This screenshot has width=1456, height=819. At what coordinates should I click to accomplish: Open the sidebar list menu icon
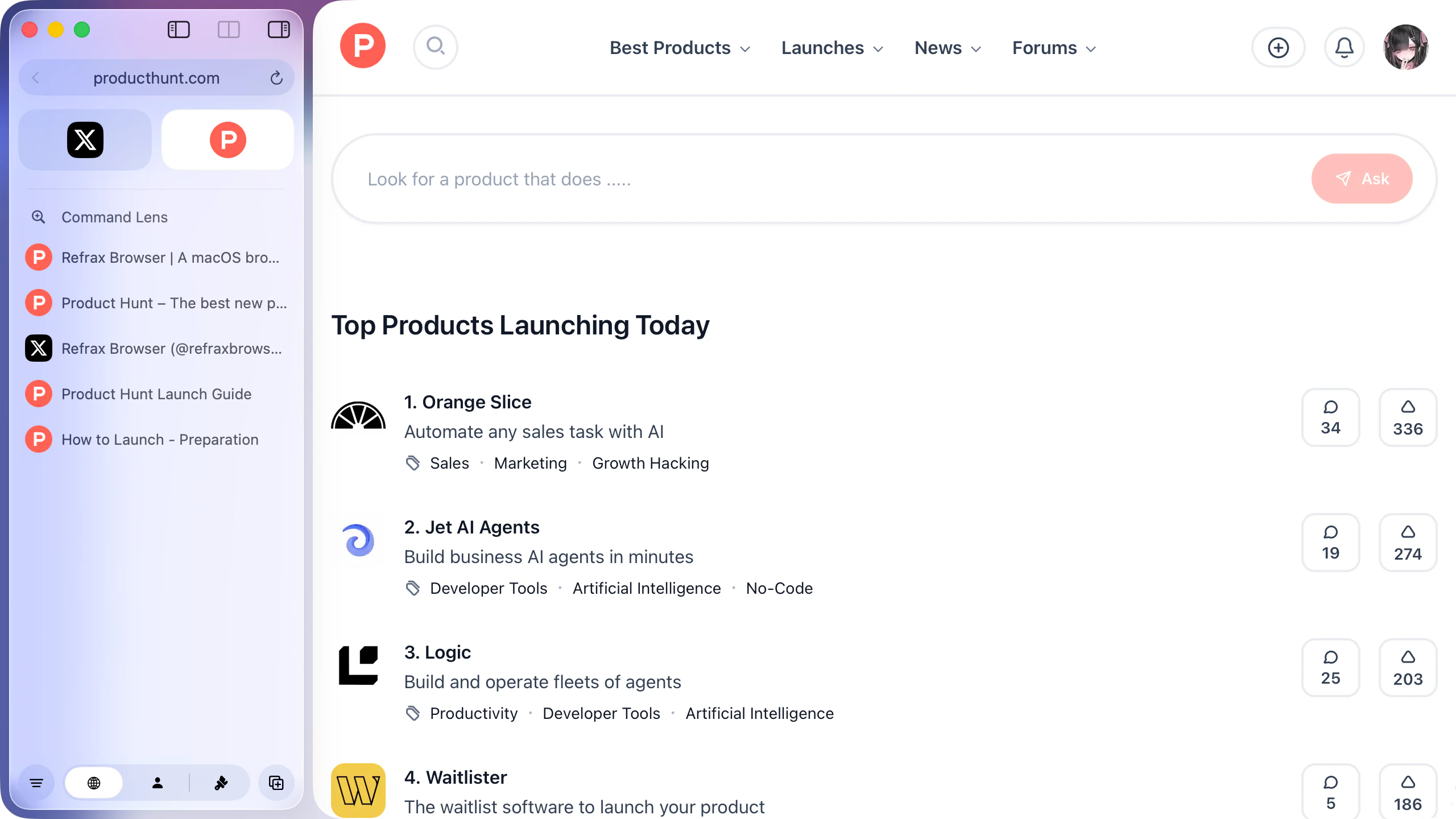(x=36, y=783)
